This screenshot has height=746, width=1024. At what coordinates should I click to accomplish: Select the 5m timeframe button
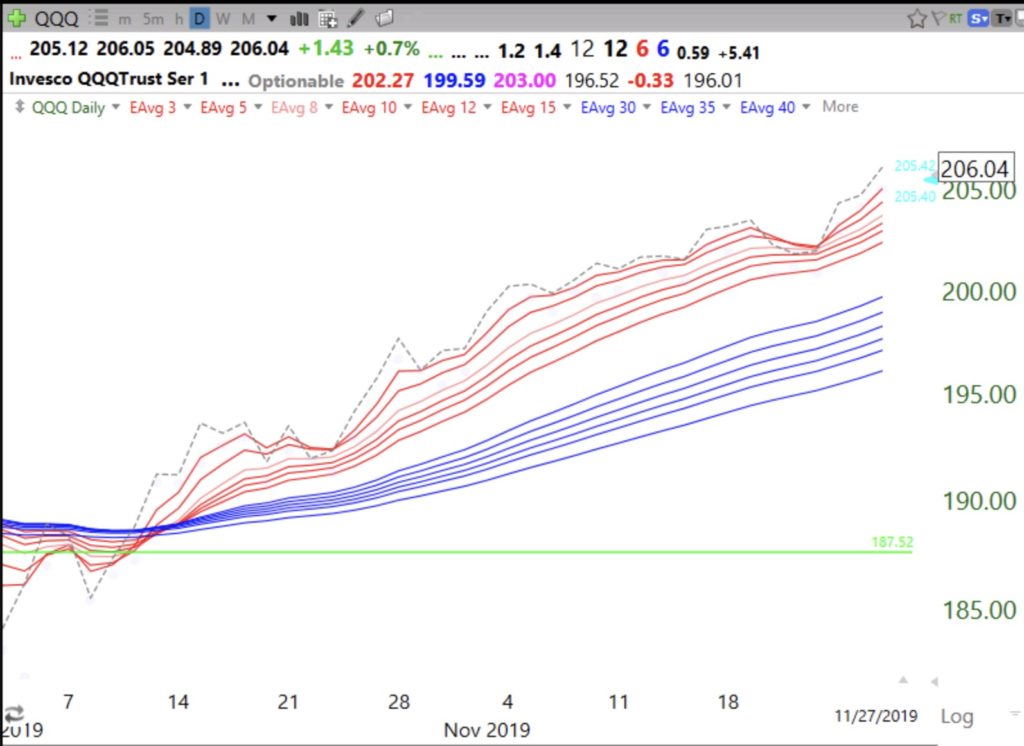pos(152,18)
